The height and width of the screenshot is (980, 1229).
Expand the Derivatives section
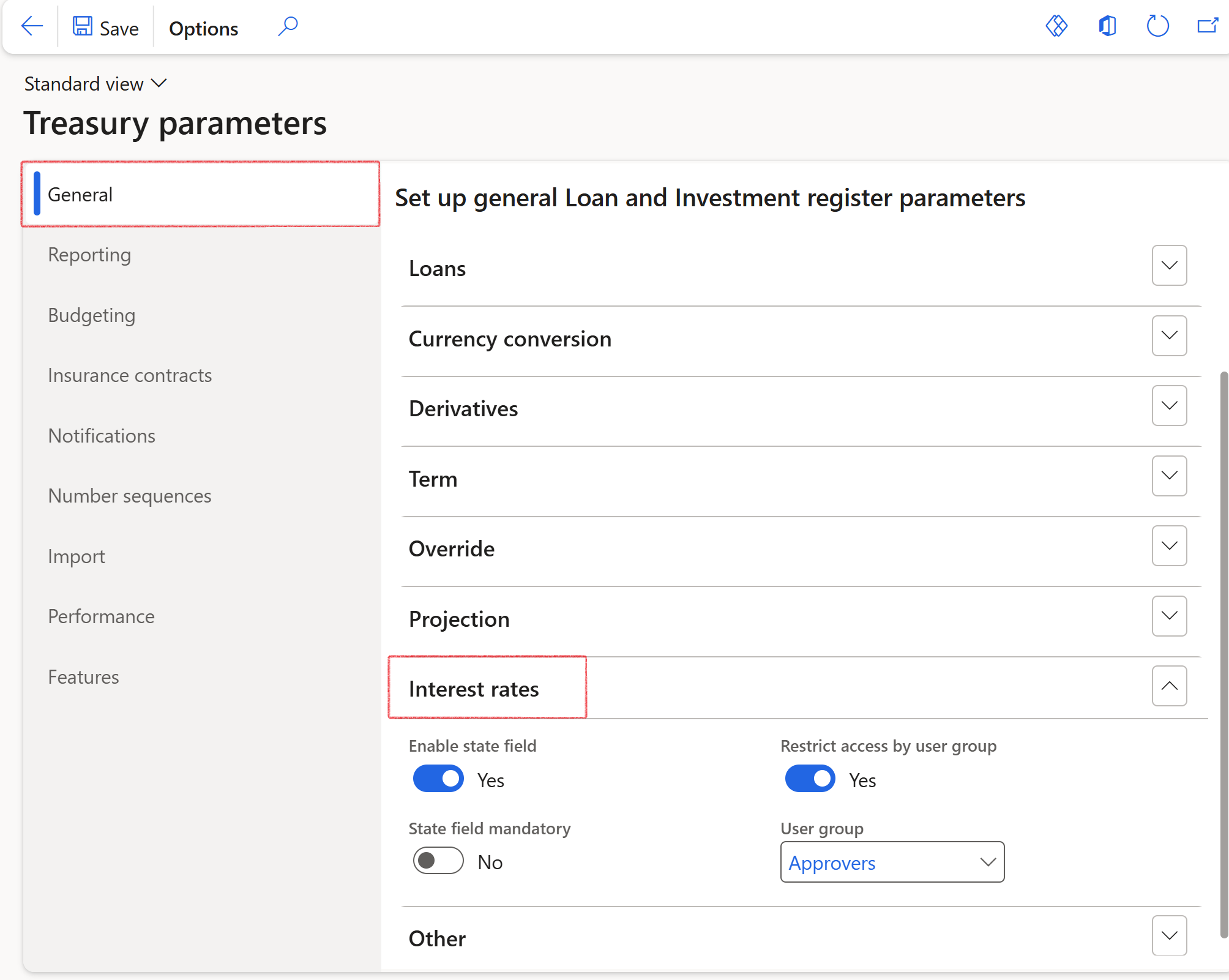pos(1169,406)
